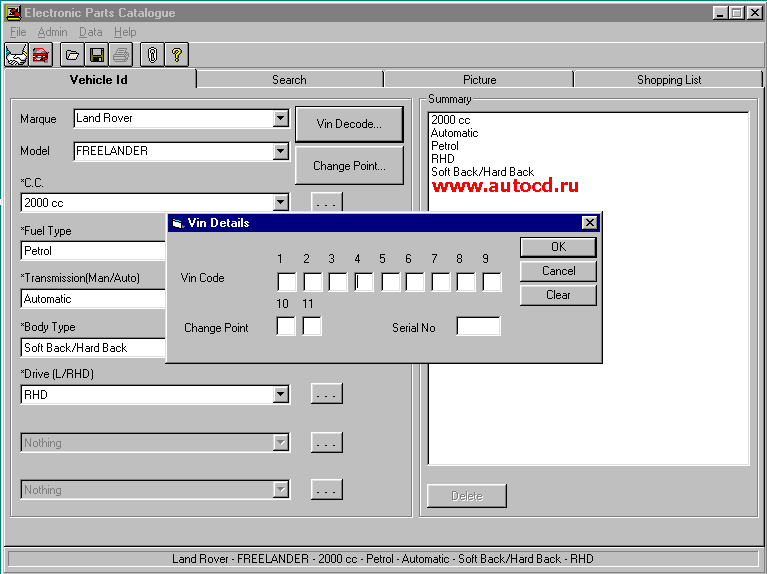
Task: Click the ellipsis button beside Drive (L/RHD)
Action: click(326, 394)
